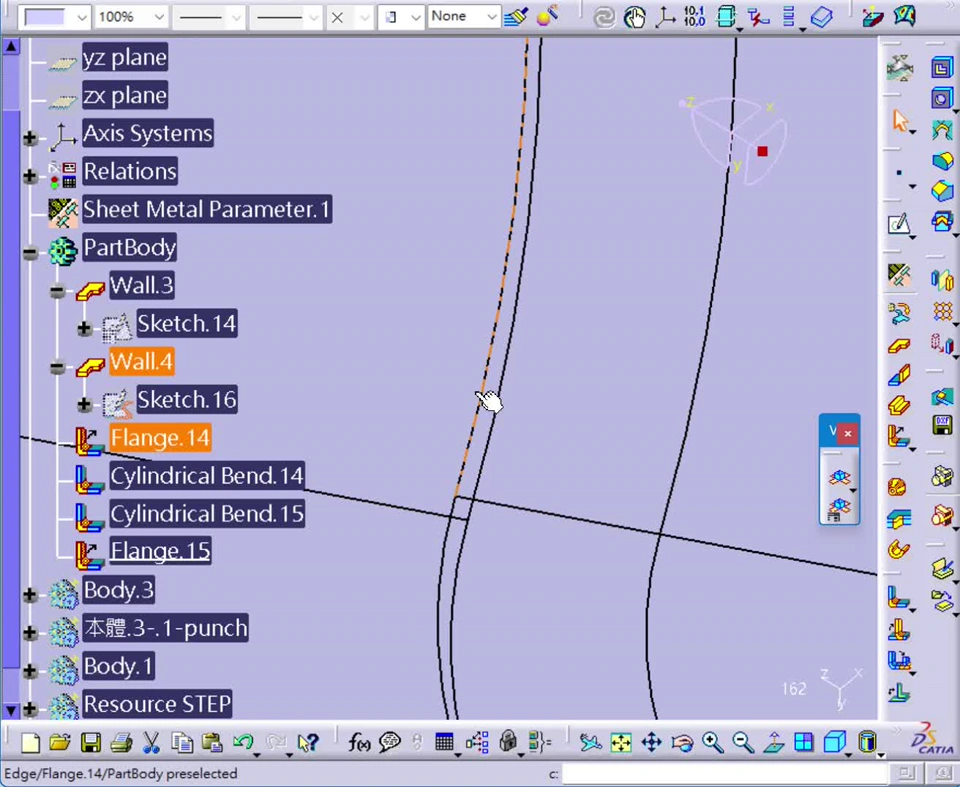Collapse the PartBody tree node
960x787 pixels.
pos(30,254)
